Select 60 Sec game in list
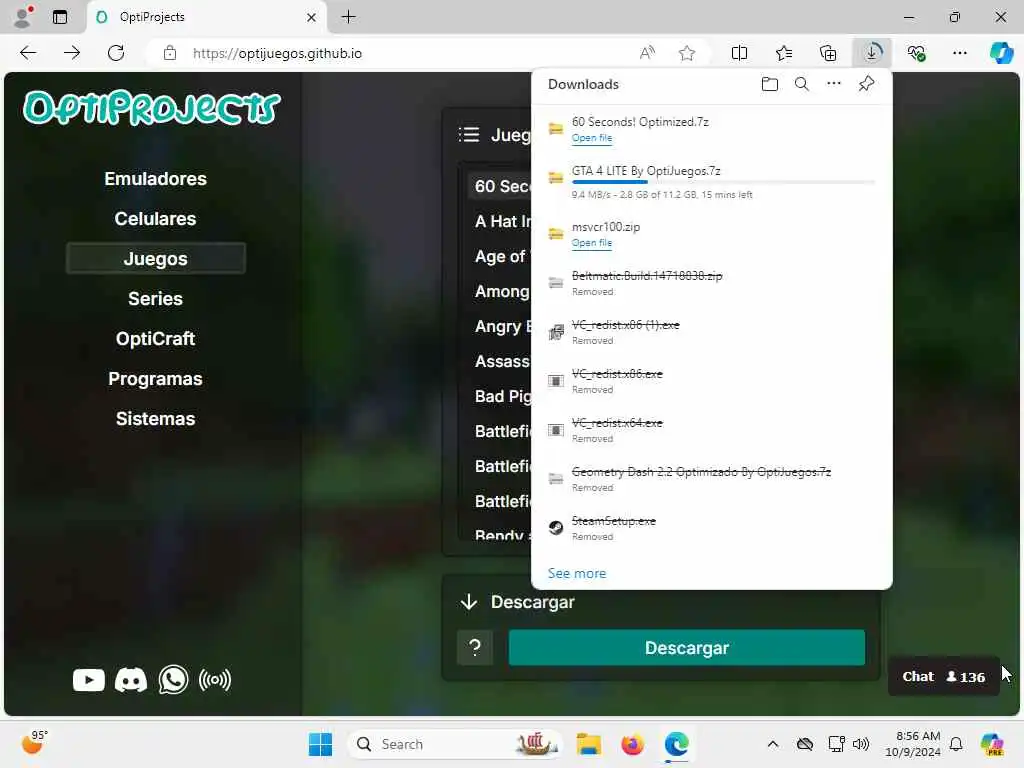Image resolution: width=1024 pixels, height=768 pixels. [x=501, y=186]
